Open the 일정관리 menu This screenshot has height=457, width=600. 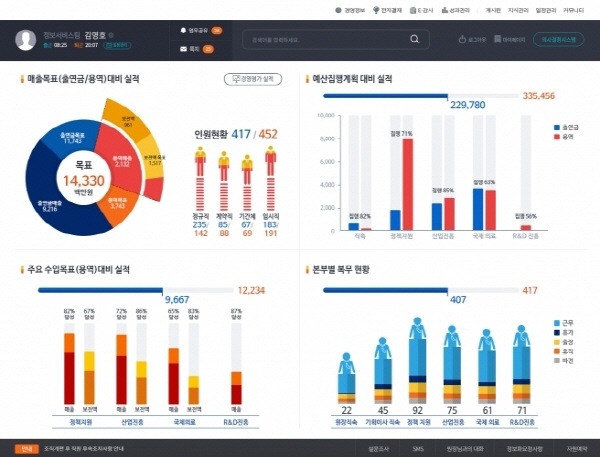click(x=546, y=10)
